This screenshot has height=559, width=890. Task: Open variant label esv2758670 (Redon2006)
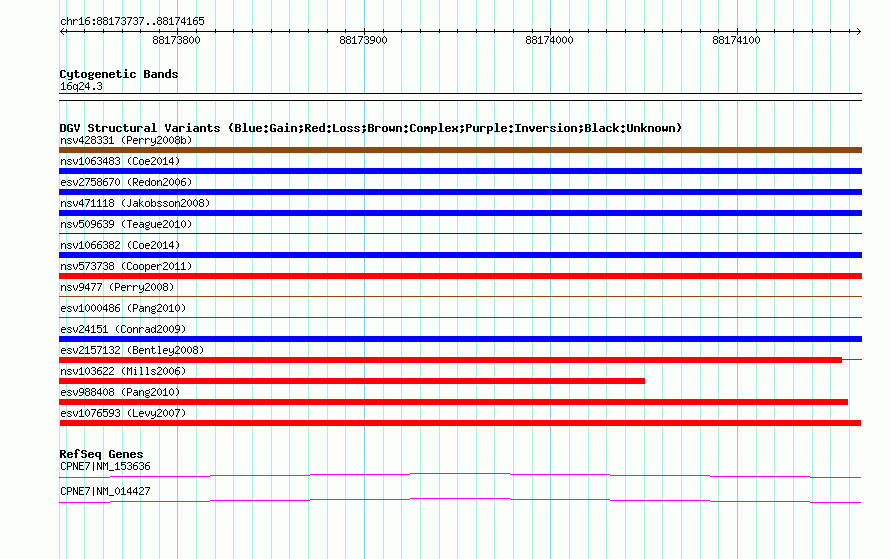point(126,182)
